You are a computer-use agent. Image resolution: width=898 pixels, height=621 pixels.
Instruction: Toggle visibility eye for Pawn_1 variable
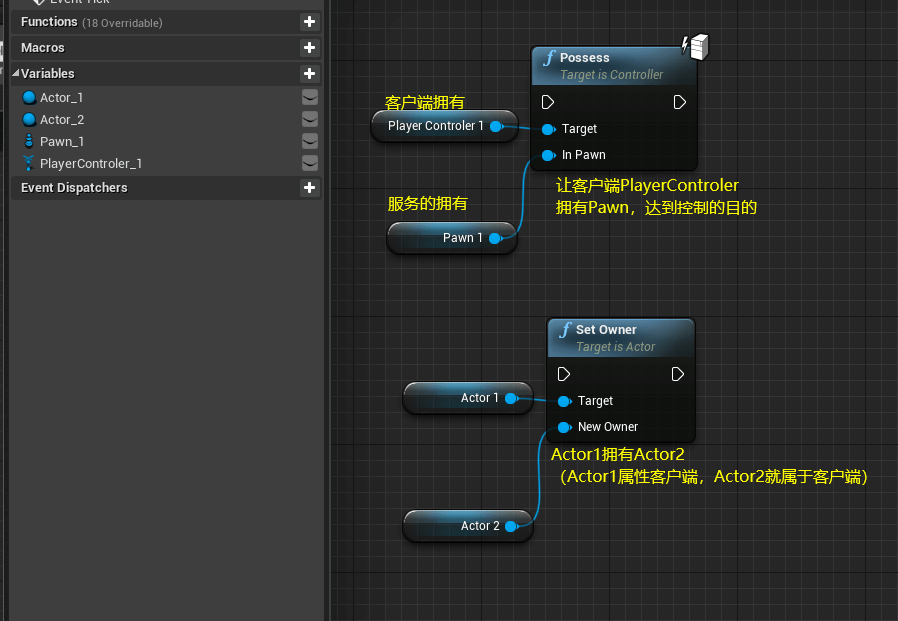tap(309, 141)
